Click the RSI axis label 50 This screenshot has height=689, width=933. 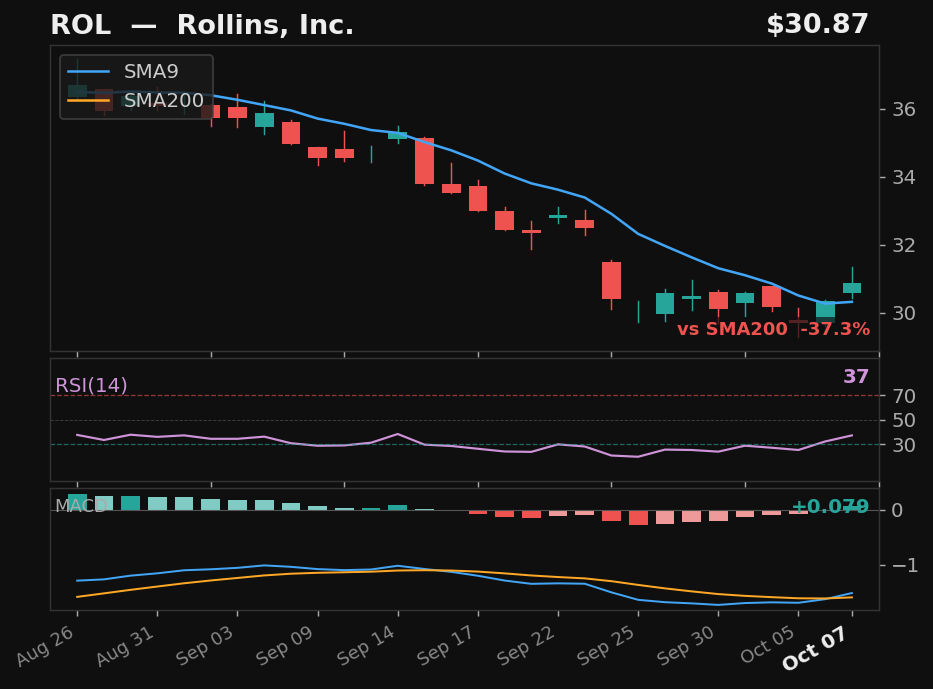(903, 421)
